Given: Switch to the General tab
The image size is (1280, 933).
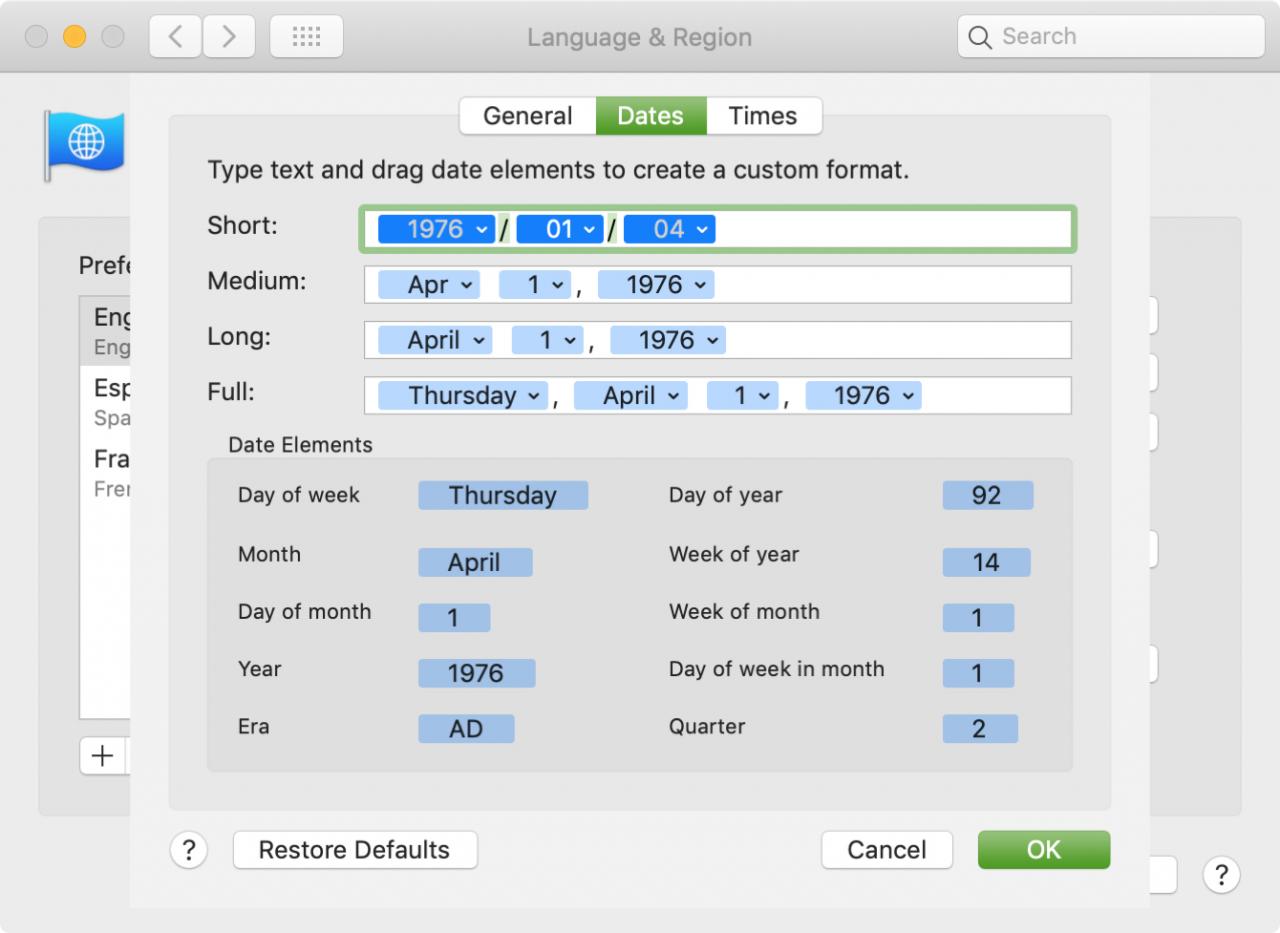Looking at the screenshot, I should click(x=528, y=116).
